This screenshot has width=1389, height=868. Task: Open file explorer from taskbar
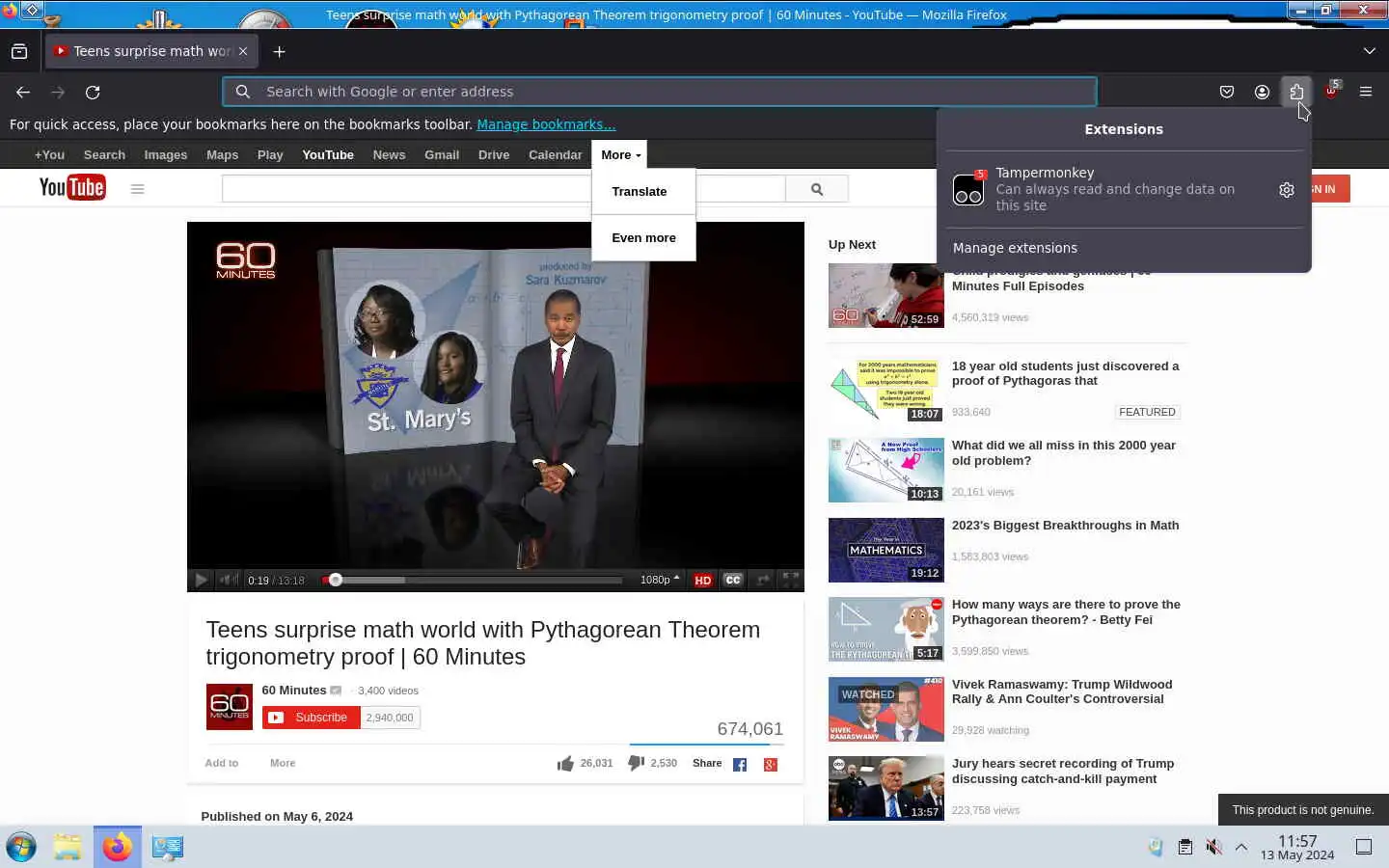(68, 847)
